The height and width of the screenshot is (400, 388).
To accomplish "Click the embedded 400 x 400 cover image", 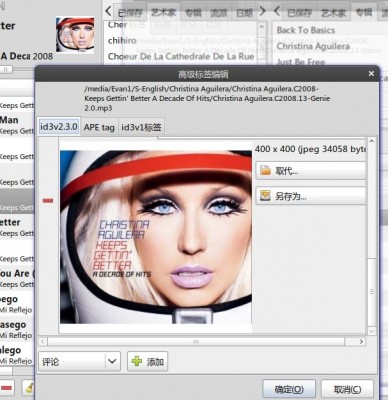I will coord(156,237).
